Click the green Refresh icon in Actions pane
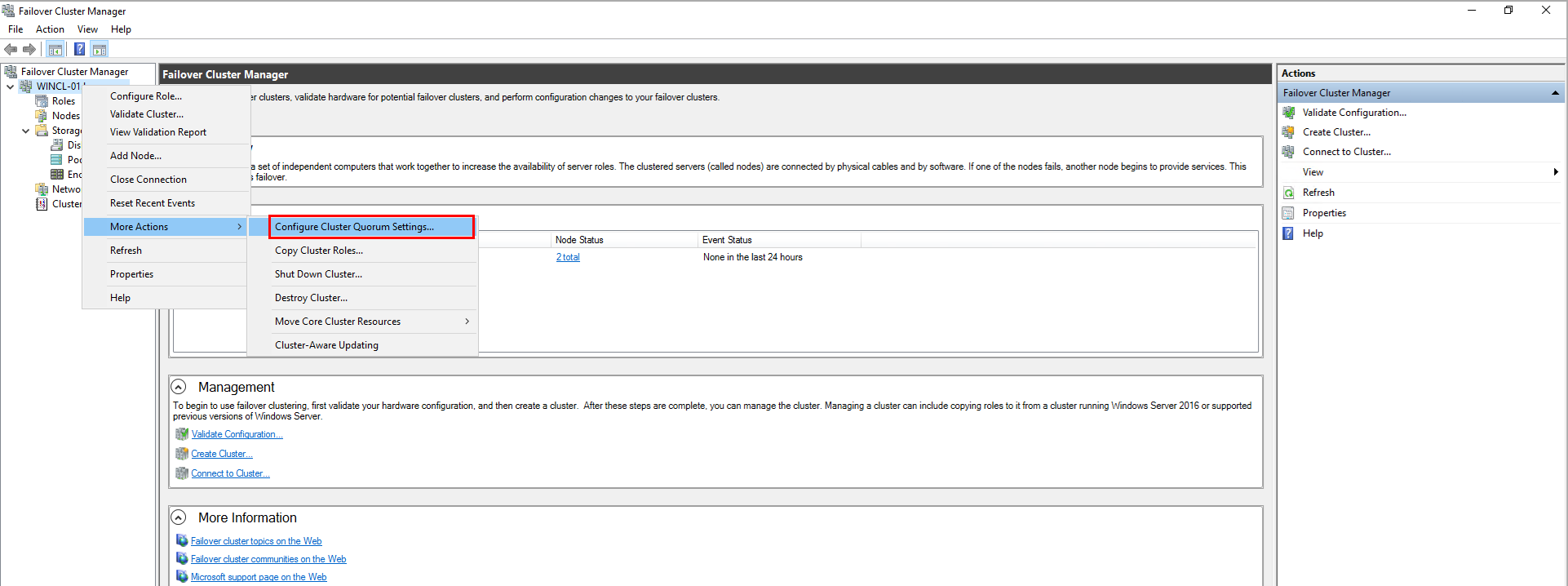The height and width of the screenshot is (586, 1568). point(1289,193)
